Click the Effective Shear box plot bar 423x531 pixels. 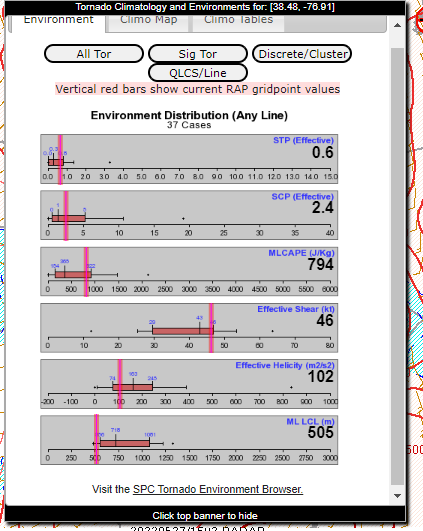pos(183,331)
